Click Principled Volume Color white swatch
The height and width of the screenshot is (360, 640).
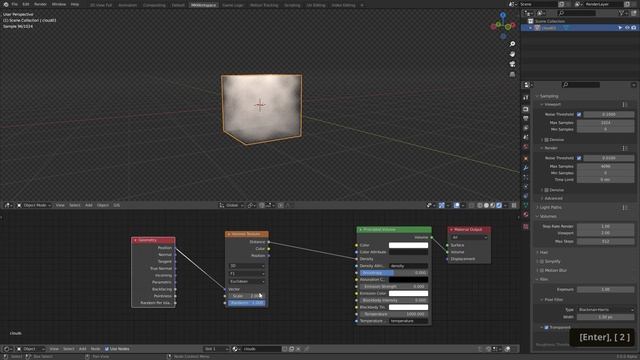(408, 245)
